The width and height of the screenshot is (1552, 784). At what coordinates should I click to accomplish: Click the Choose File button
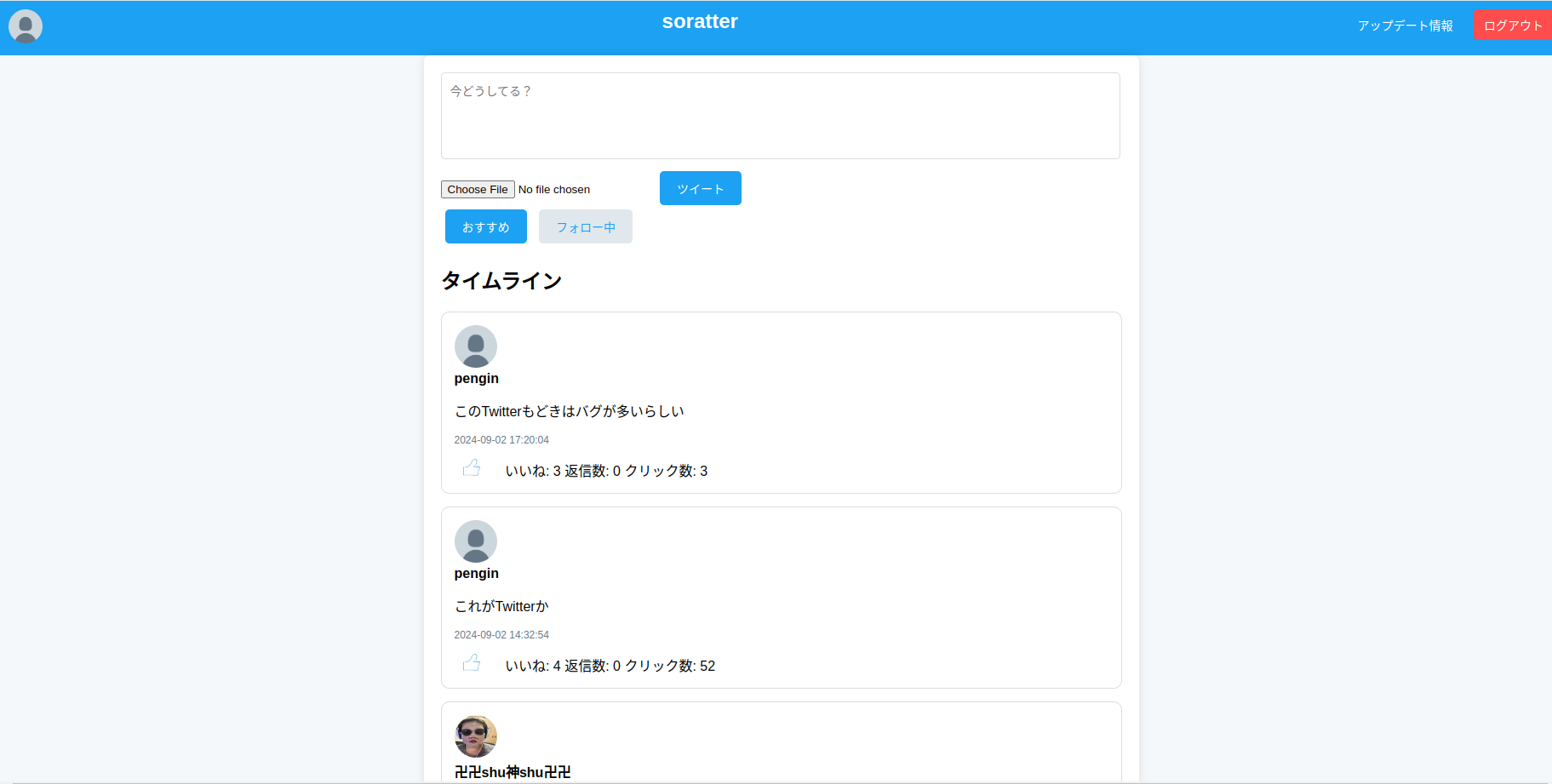coord(478,190)
